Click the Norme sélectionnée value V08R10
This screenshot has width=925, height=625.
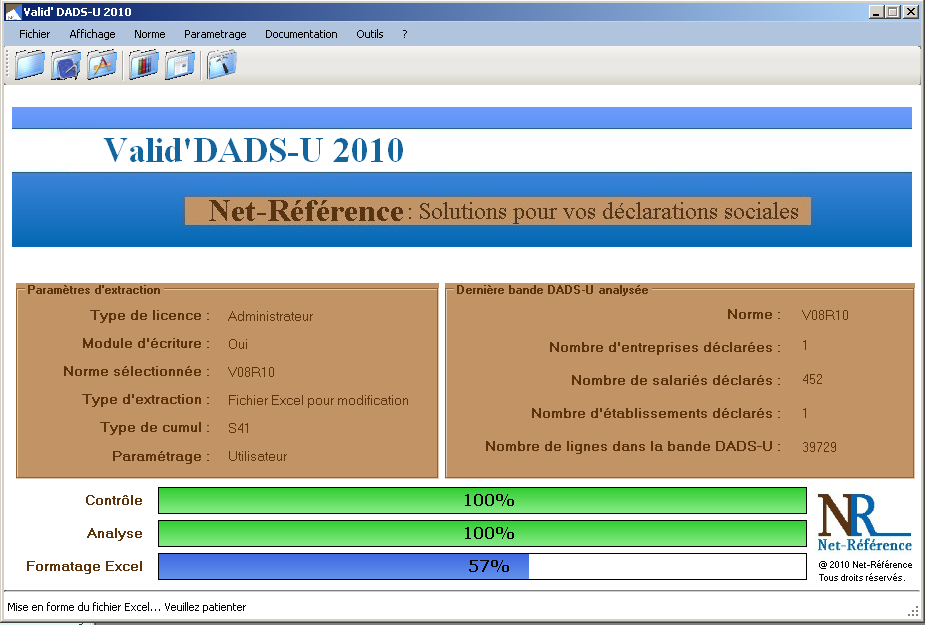(251, 372)
